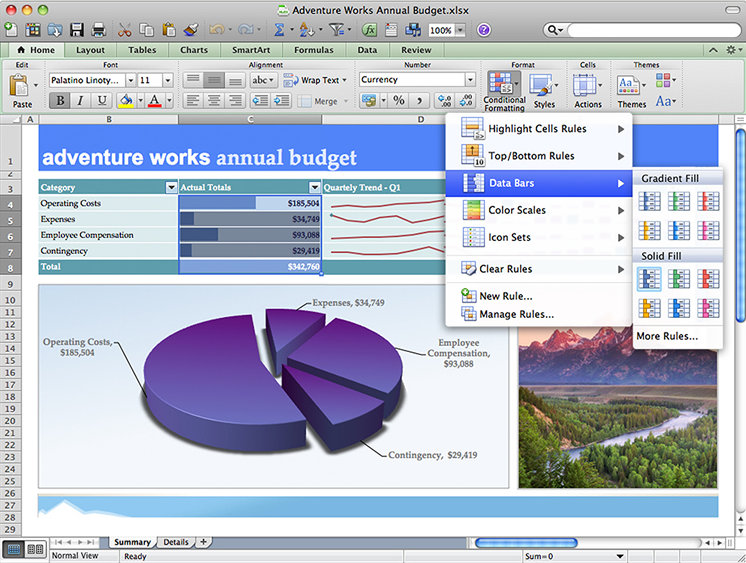Open the font size dropdown

pyautogui.click(x=167, y=80)
